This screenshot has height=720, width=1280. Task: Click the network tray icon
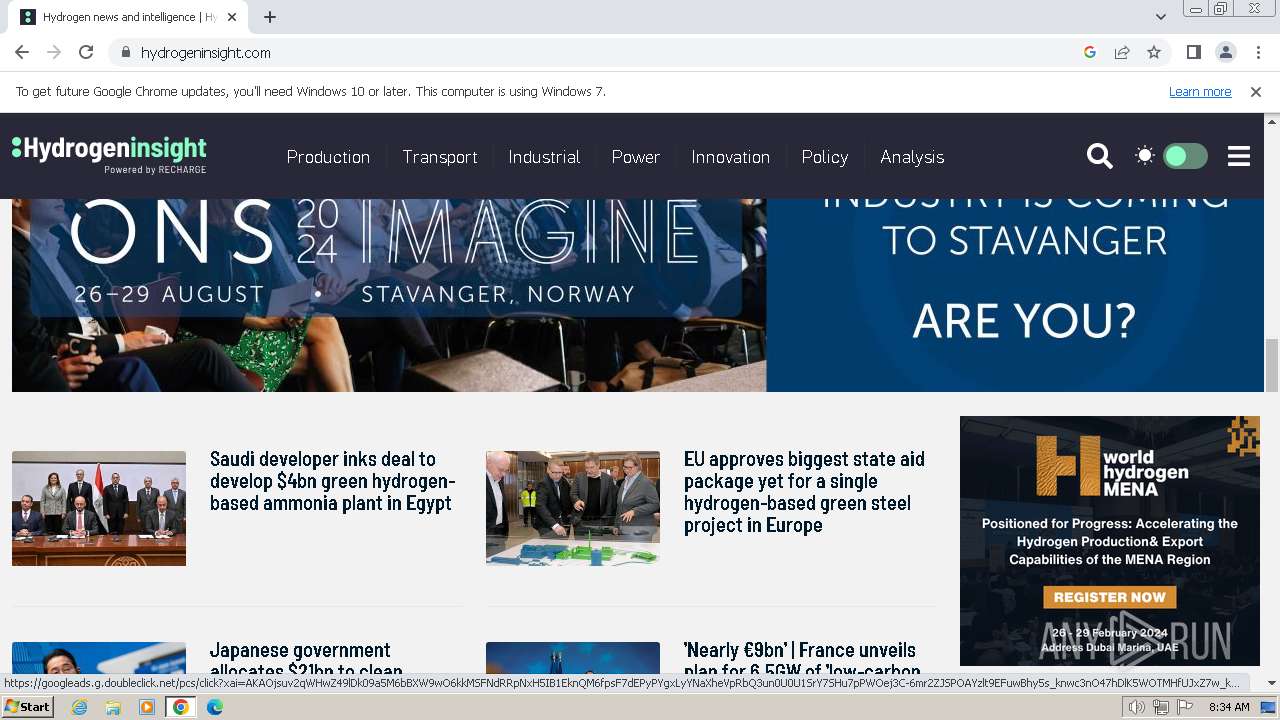pos(1161,707)
